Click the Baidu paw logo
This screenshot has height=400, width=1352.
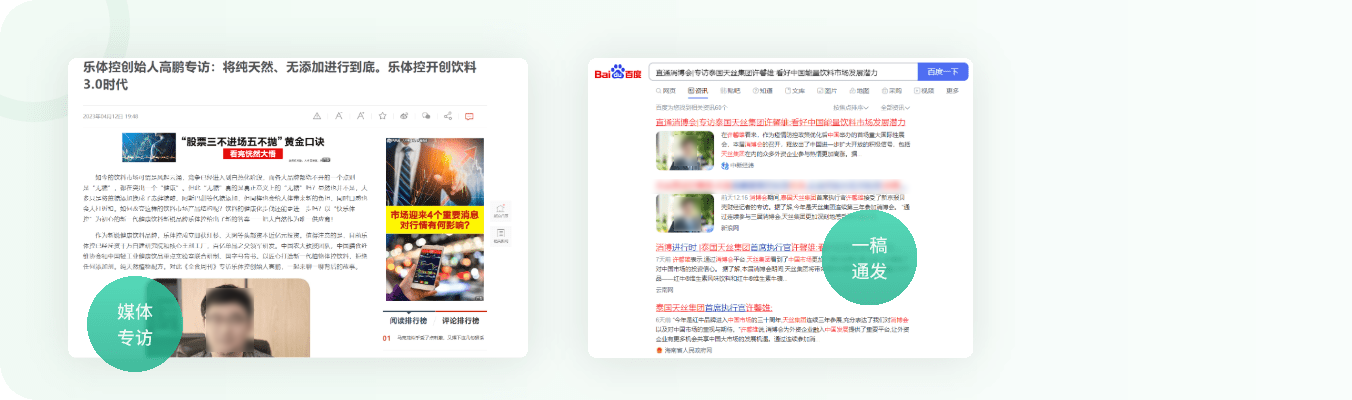click(618, 72)
